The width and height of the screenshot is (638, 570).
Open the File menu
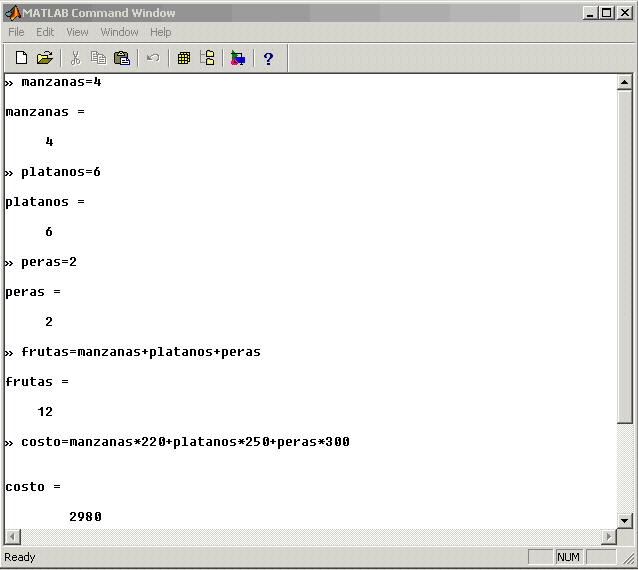[x=16, y=32]
